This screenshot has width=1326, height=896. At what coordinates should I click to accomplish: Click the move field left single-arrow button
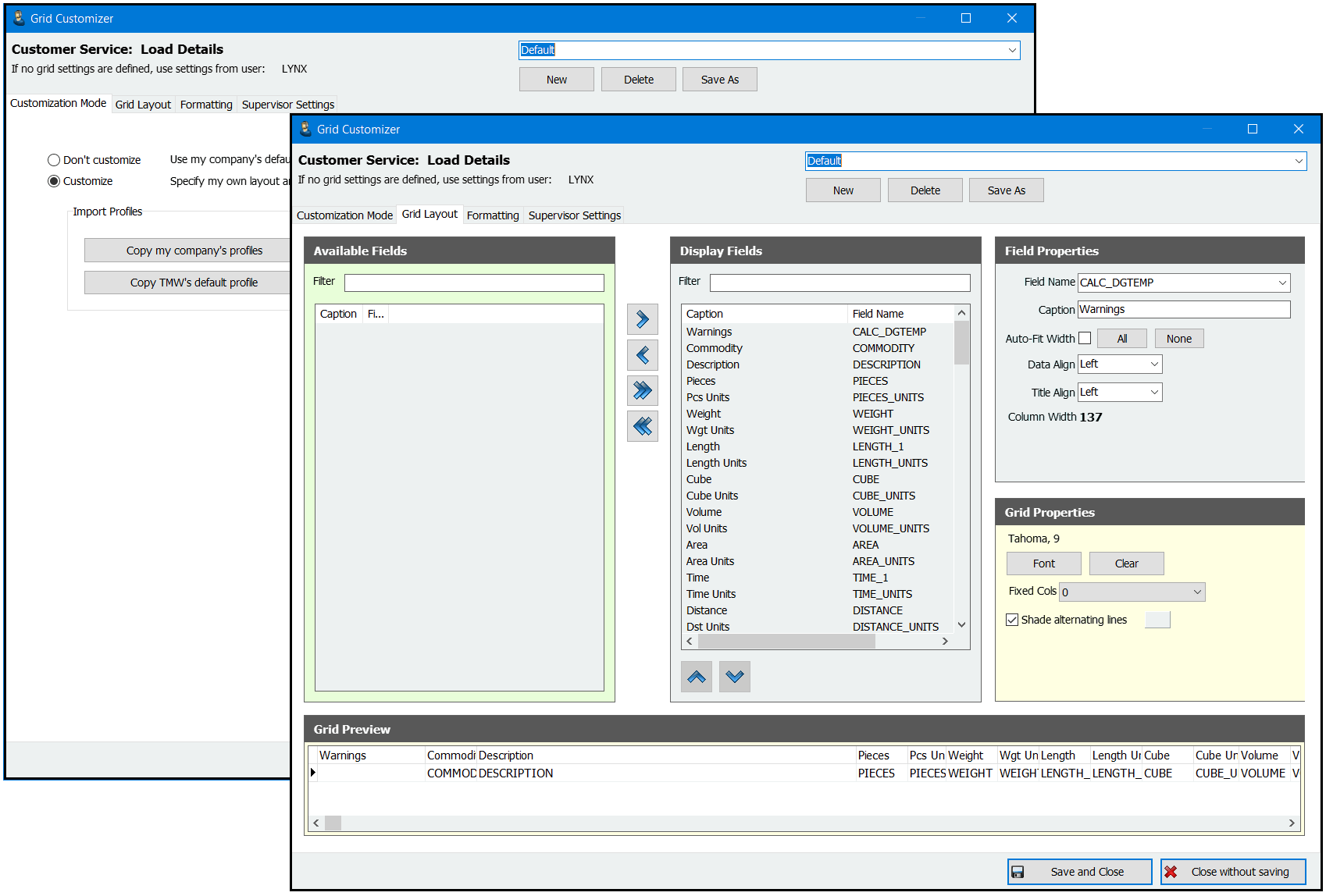tap(642, 355)
